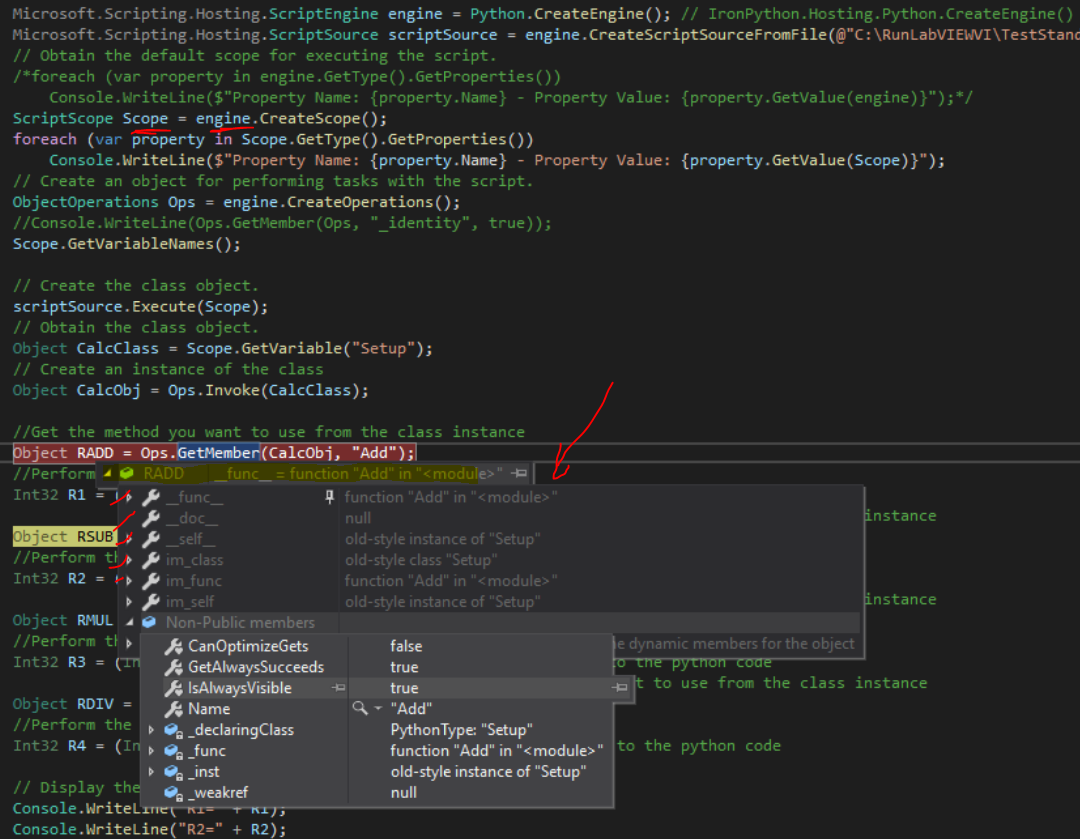Click the Name property wrench icon
This screenshot has width=1080, height=839.
coord(172,708)
